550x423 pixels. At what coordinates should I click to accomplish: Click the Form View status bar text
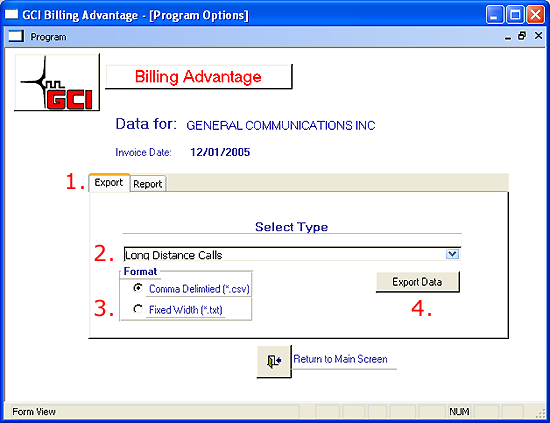[x=34, y=411]
